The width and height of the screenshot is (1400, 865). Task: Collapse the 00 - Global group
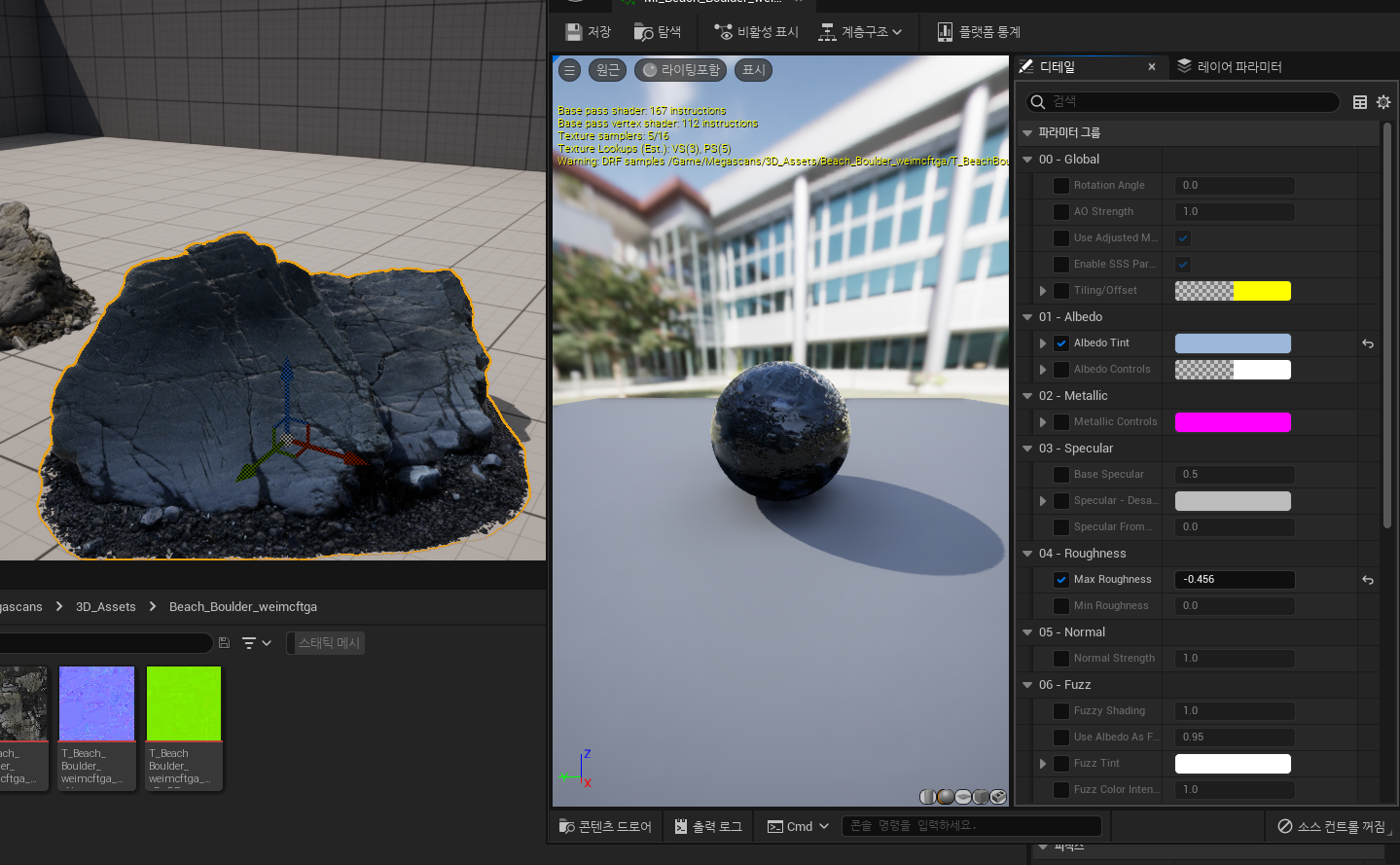pos(1027,160)
